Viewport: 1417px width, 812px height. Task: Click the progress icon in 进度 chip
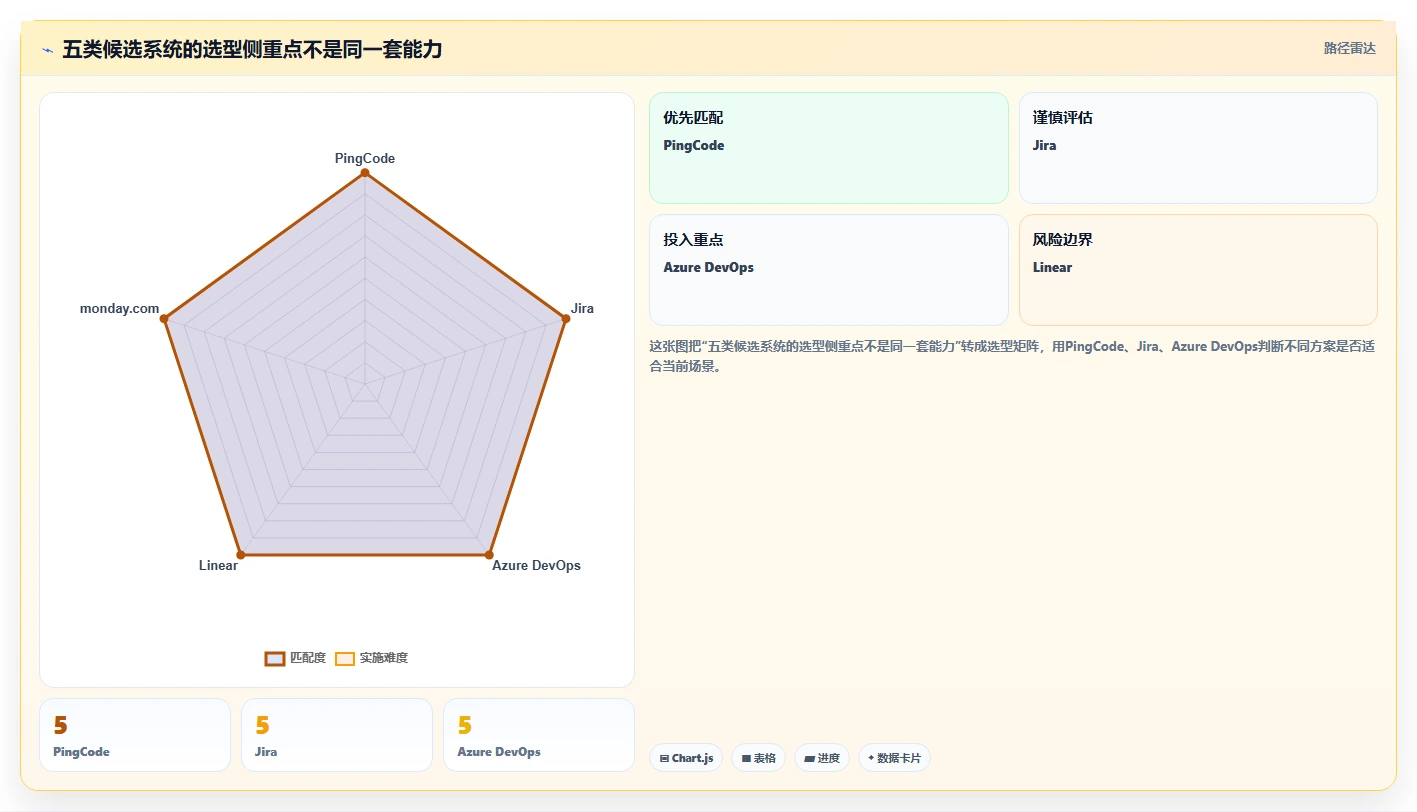pyautogui.click(x=809, y=758)
